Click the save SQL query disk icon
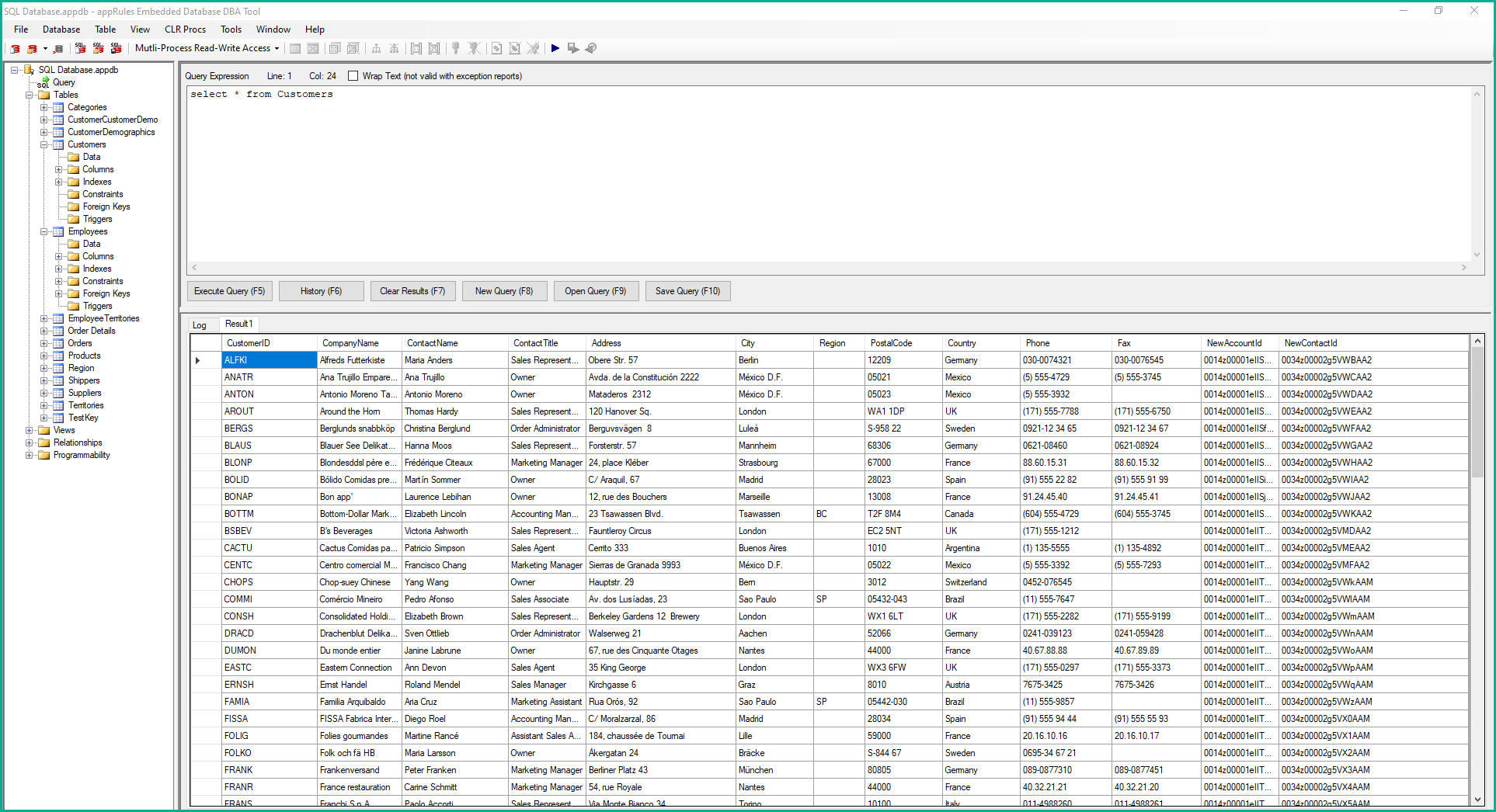Image resolution: width=1496 pixels, height=812 pixels. tap(116, 48)
